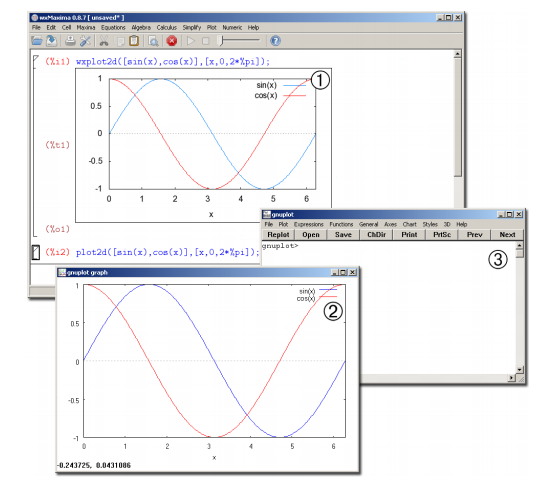This screenshot has width=537, height=481.
Task: Open the Functions menu in gnuplot
Action: pyautogui.click(x=341, y=224)
